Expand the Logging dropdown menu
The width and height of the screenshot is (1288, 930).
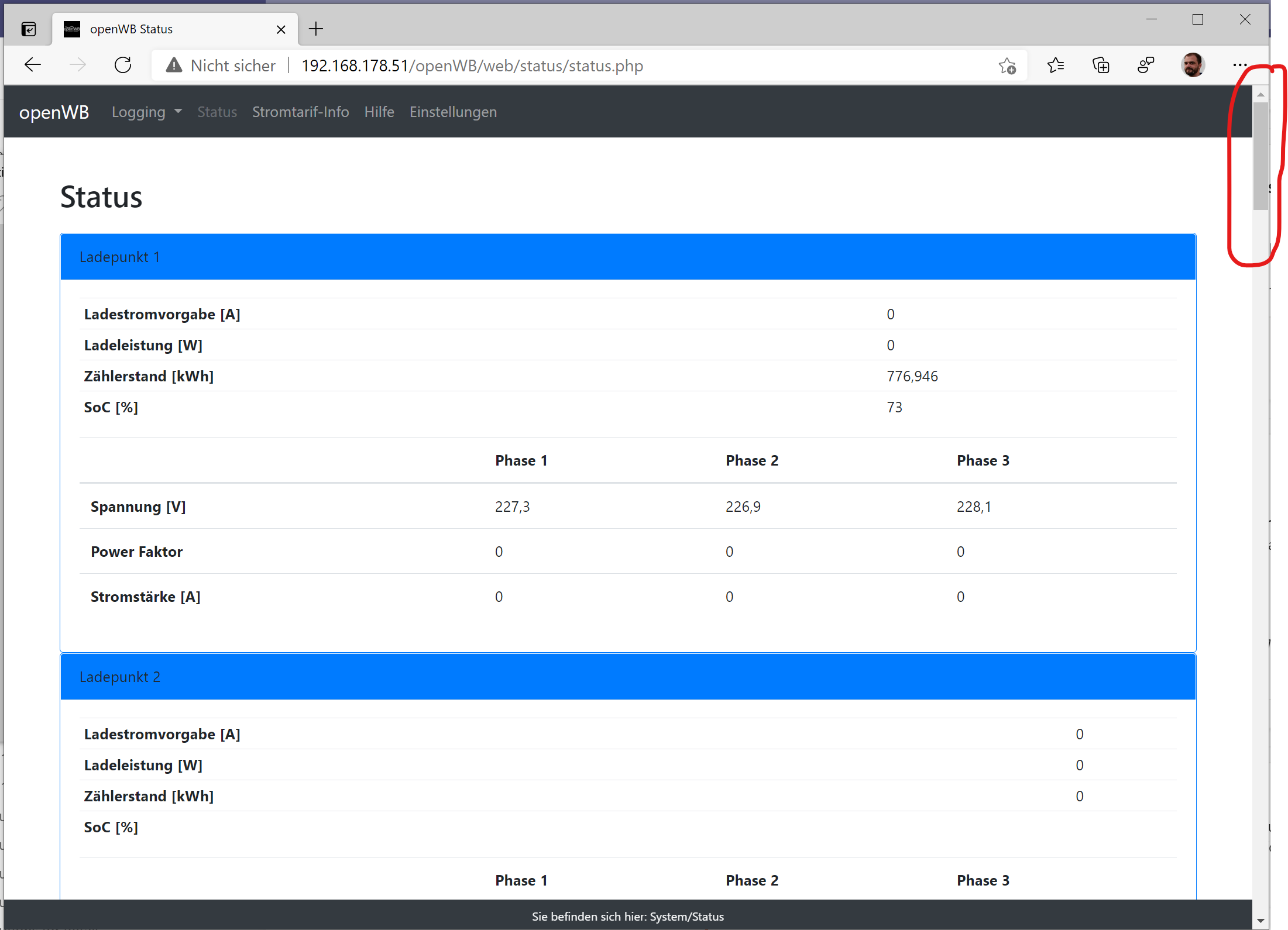click(147, 112)
